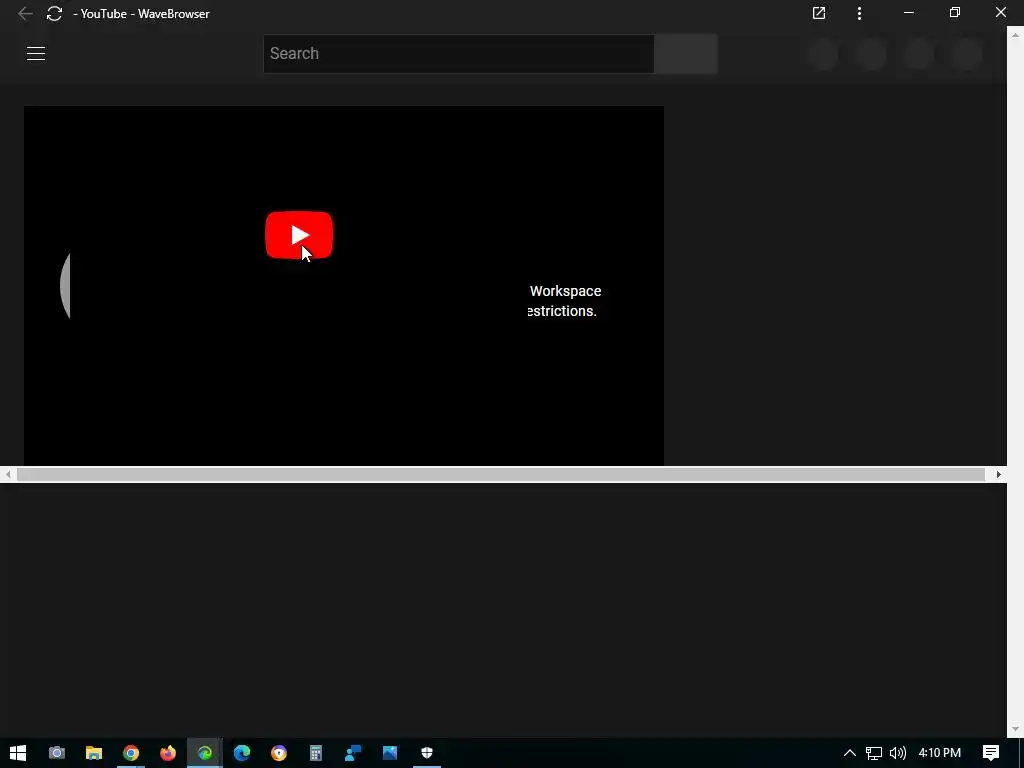Expand hidden system tray icons
This screenshot has width=1024, height=768.
coord(850,753)
